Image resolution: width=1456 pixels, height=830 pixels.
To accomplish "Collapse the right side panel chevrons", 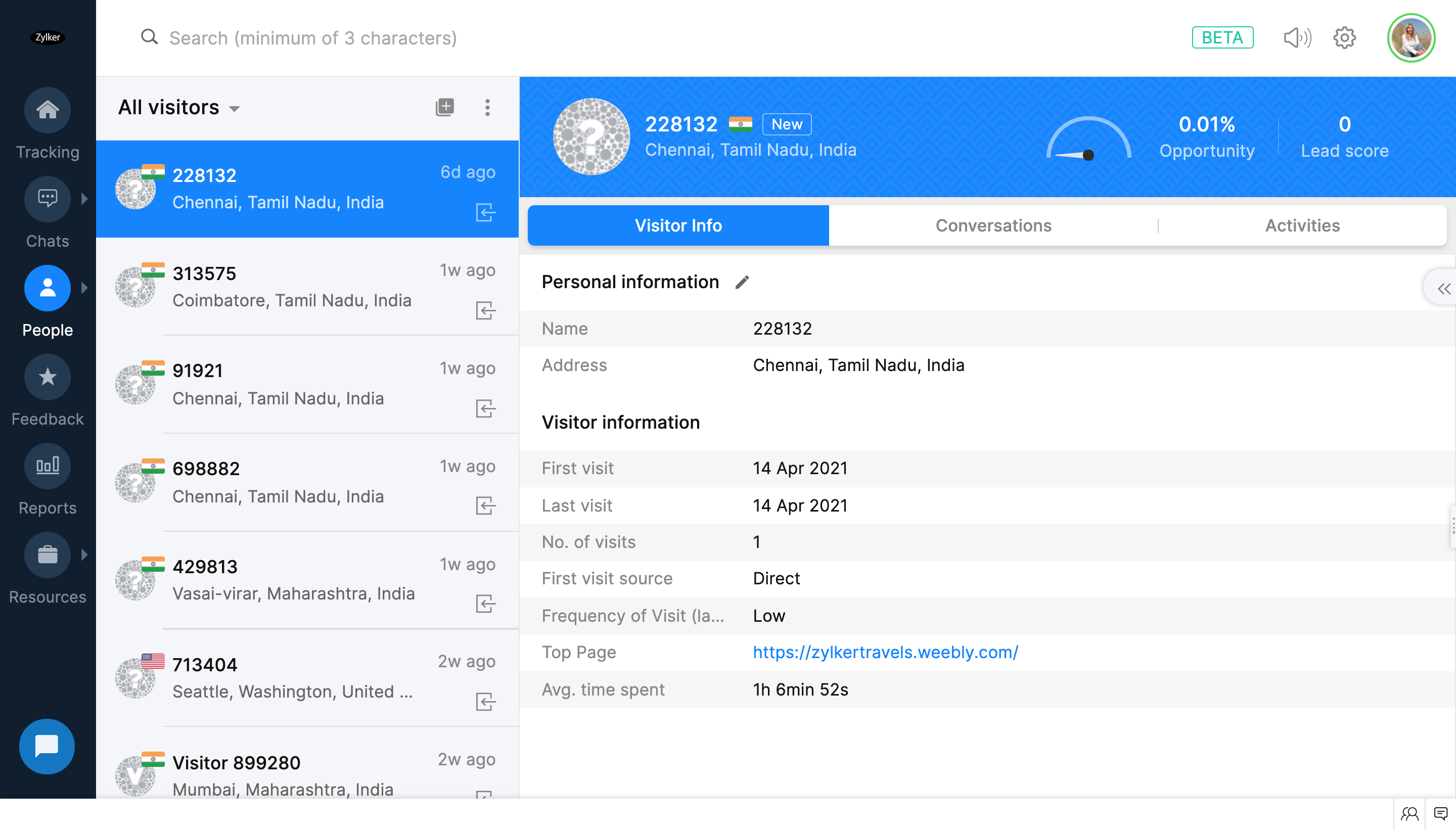I will click(x=1443, y=289).
